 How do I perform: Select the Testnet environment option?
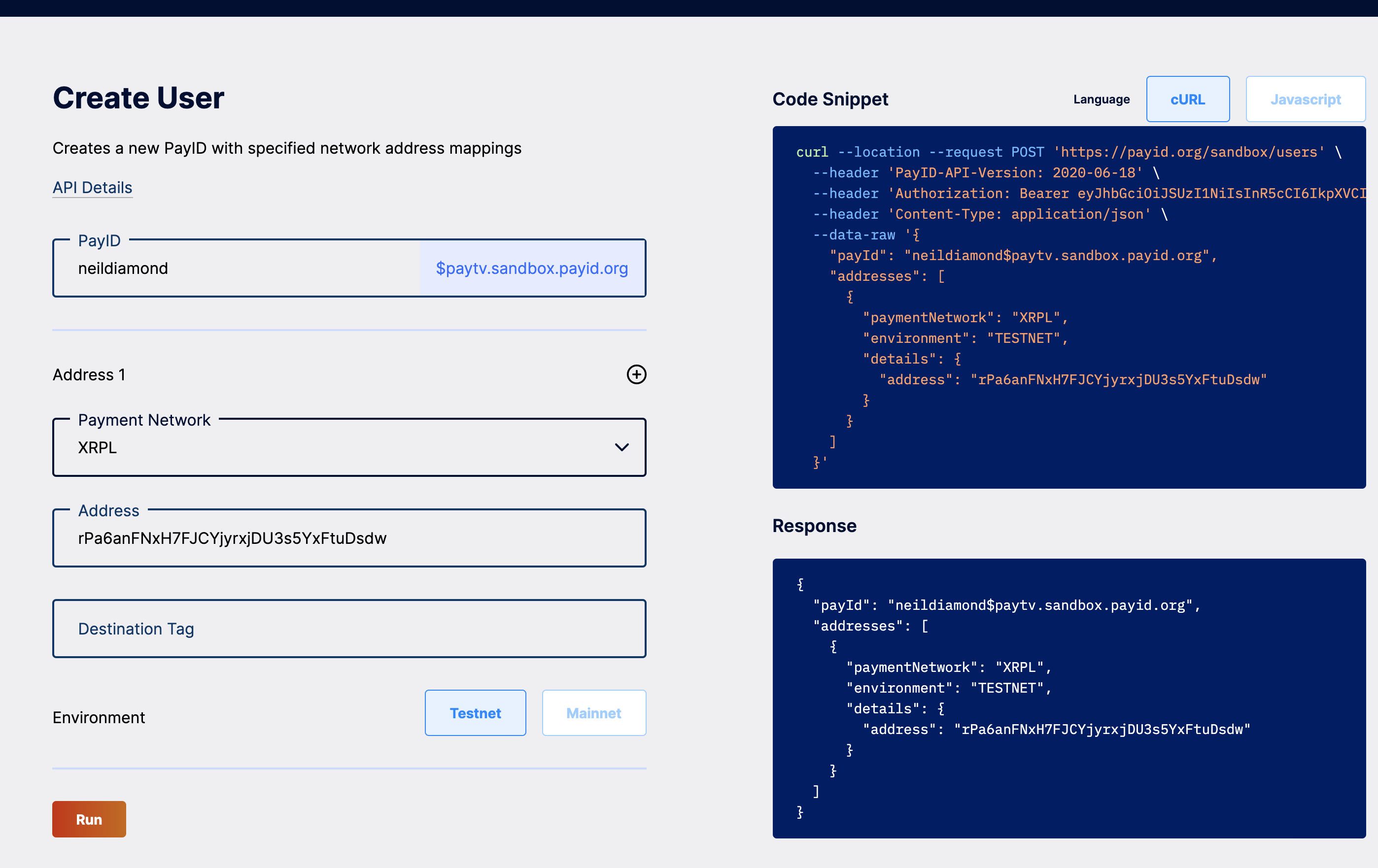tap(475, 712)
